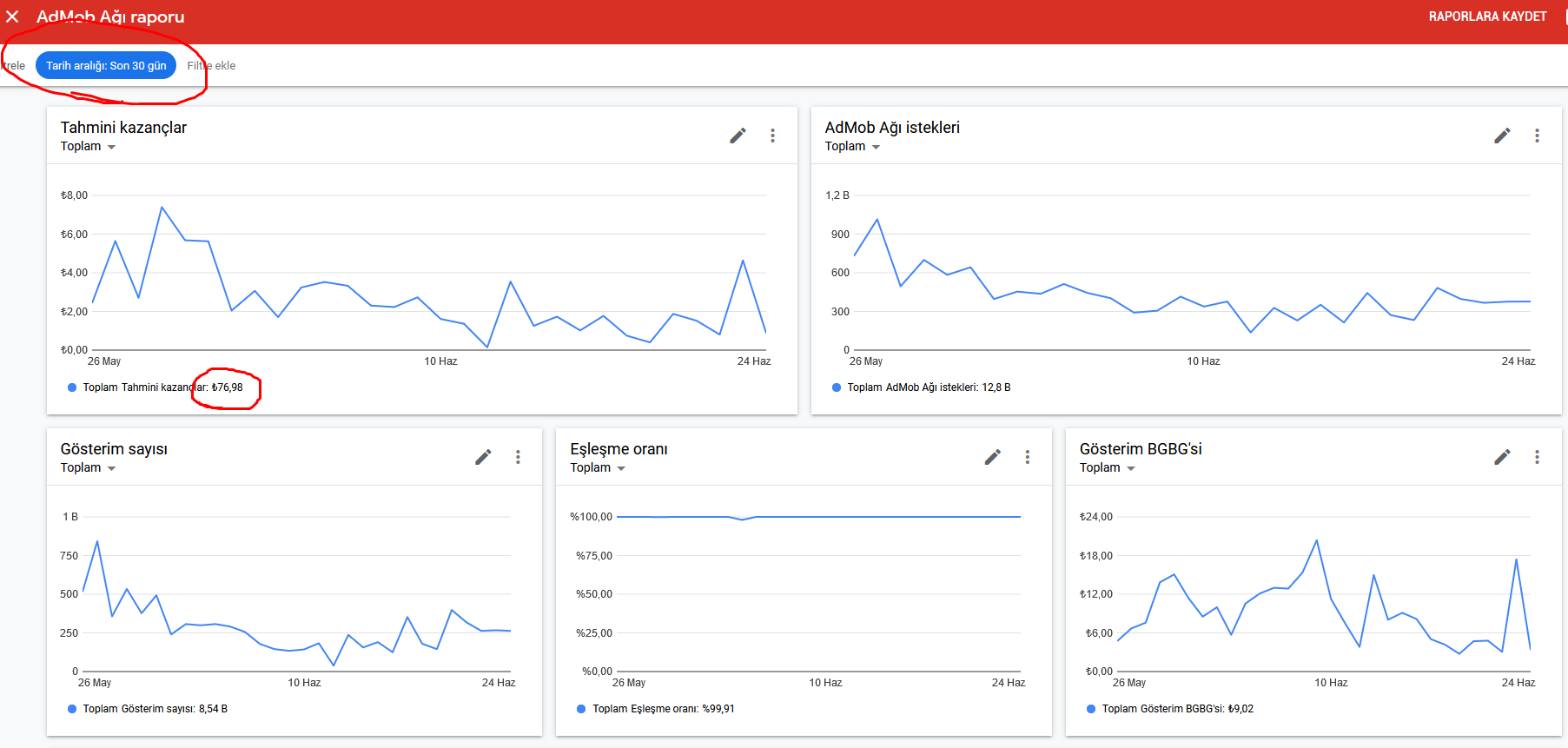This screenshot has width=1568, height=748.
Task: Close the AdMob Ağı raporu view
Action: (x=12, y=17)
